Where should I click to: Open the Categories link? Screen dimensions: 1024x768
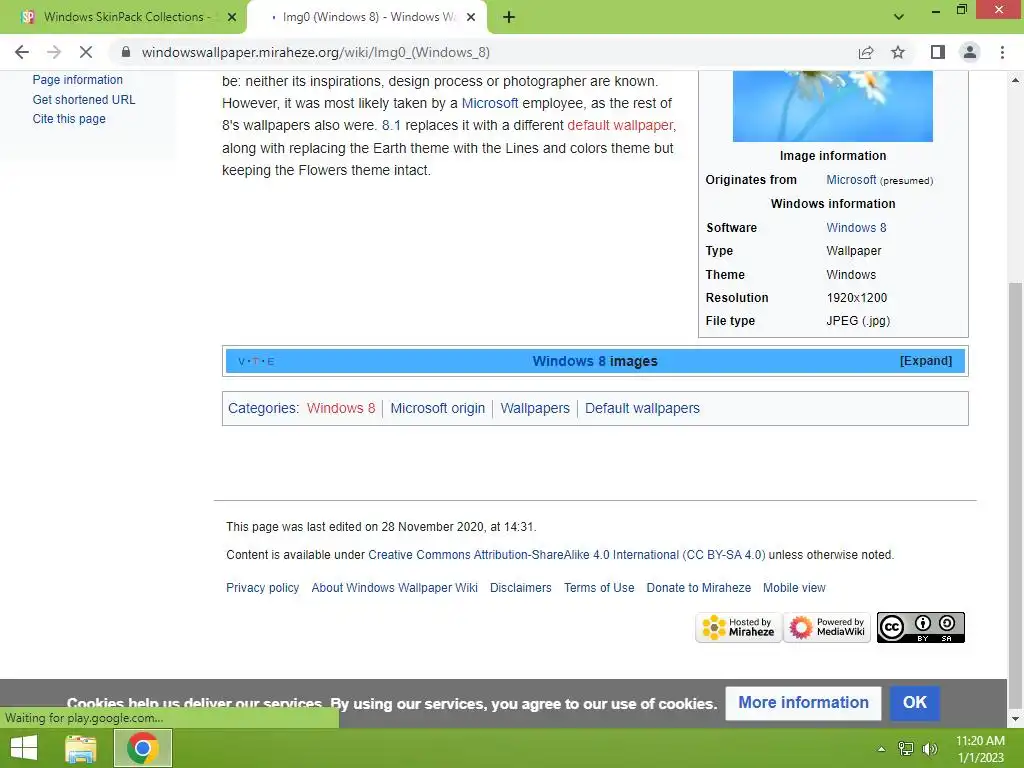coord(261,408)
